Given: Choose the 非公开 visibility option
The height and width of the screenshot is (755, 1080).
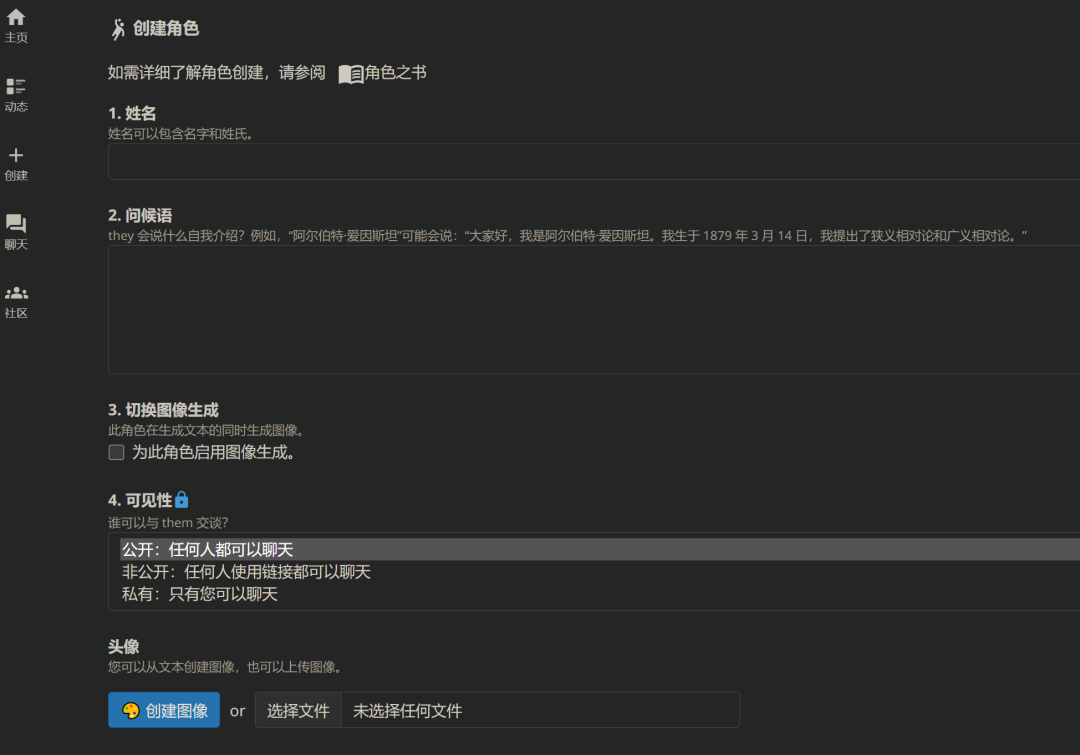Looking at the screenshot, I should (245, 572).
